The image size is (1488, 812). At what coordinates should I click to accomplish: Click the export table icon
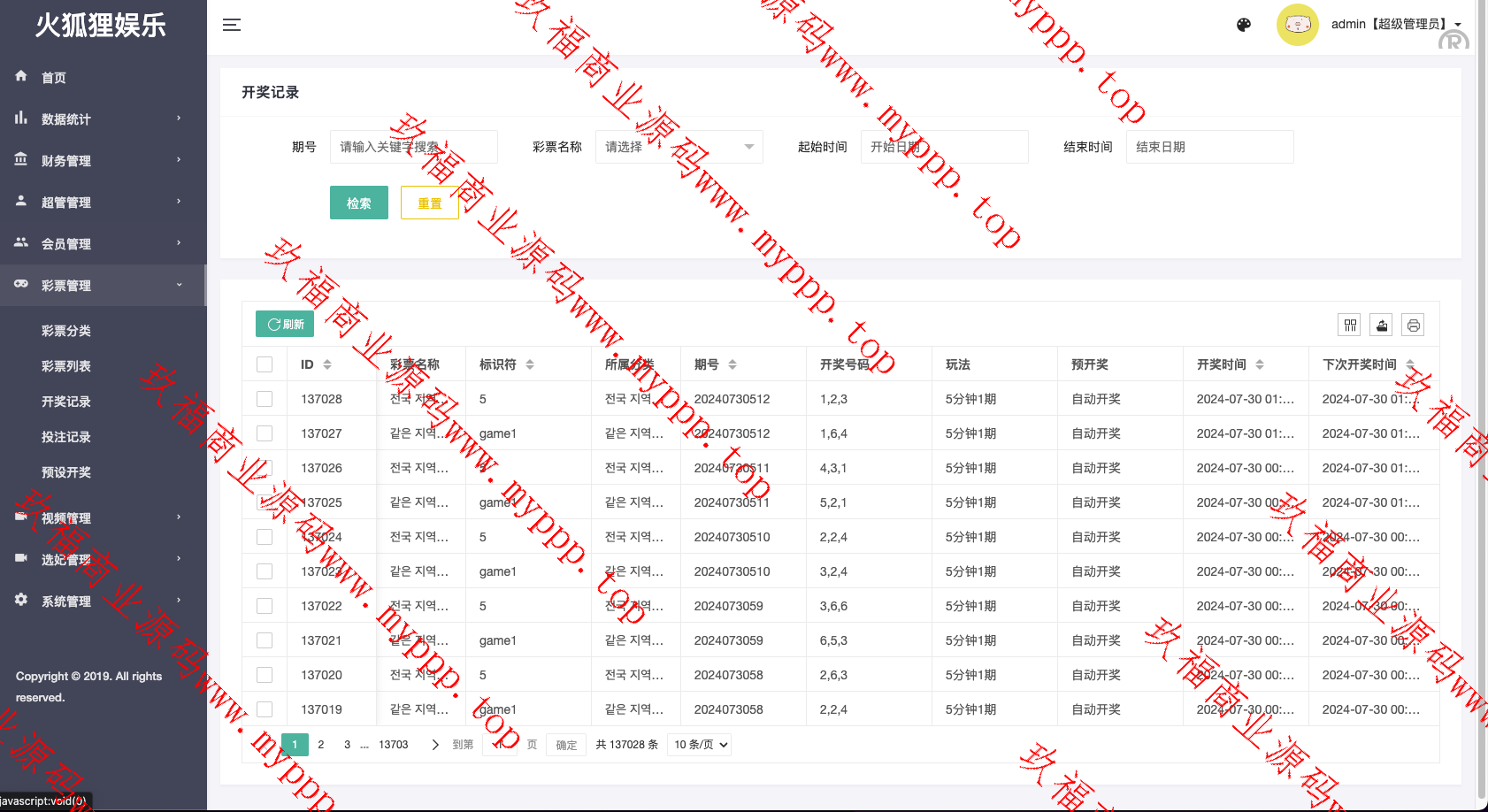pyautogui.click(x=1382, y=326)
